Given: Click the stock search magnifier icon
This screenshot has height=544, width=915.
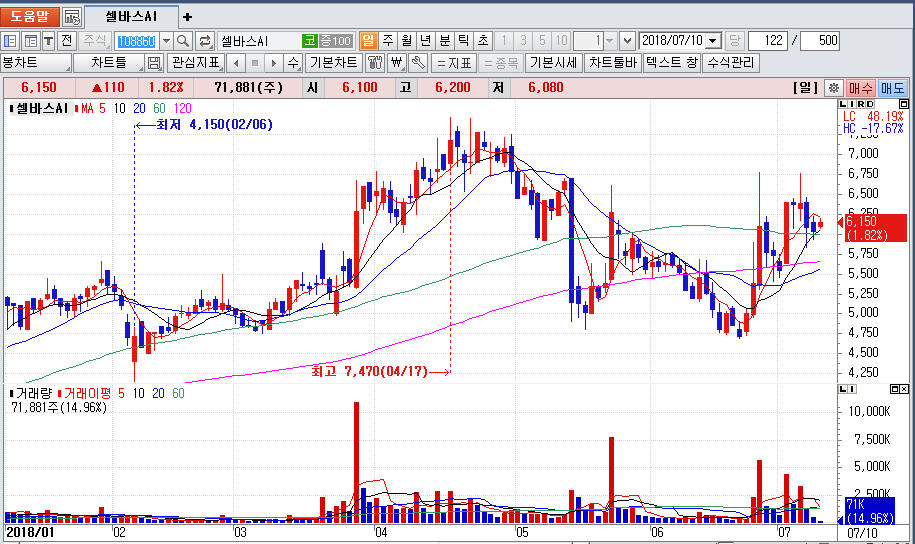Looking at the screenshot, I should (x=184, y=41).
